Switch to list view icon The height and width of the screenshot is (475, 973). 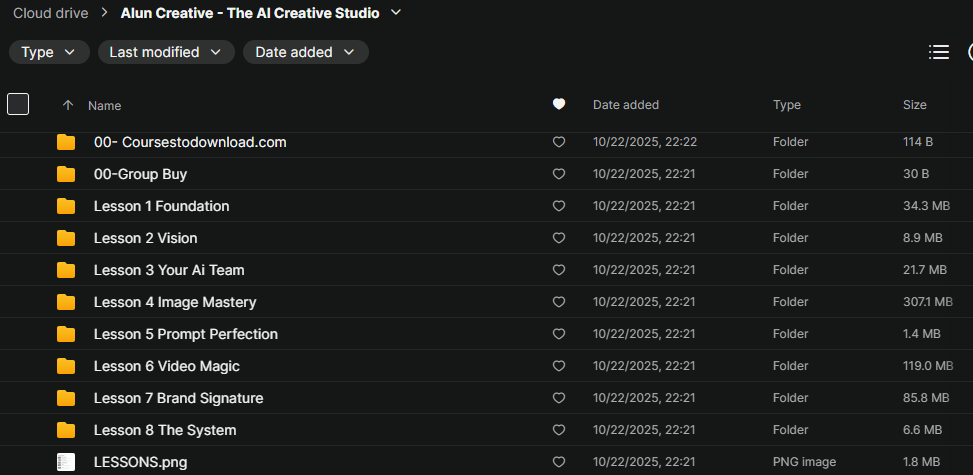point(938,52)
